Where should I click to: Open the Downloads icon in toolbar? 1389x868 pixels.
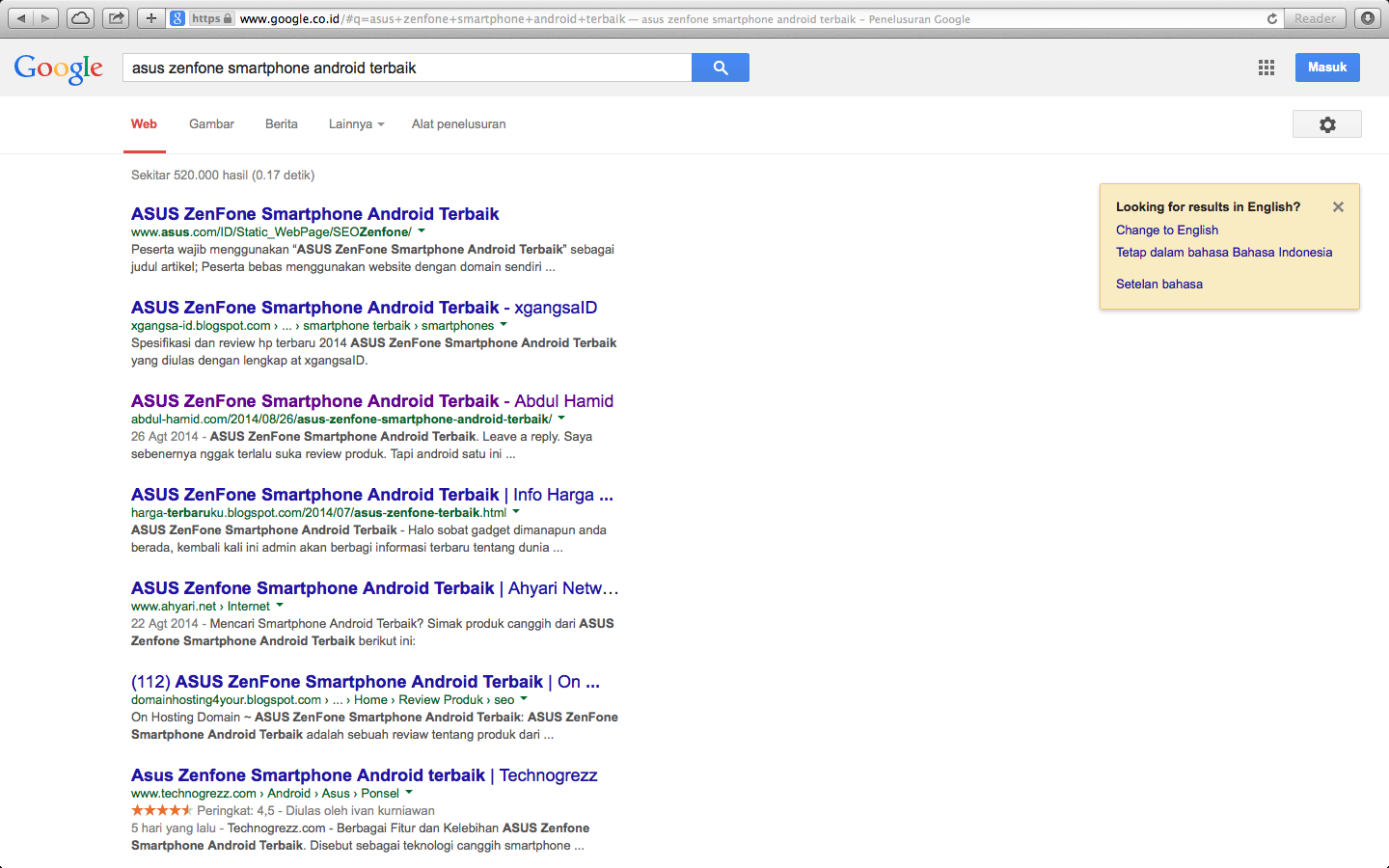[x=1368, y=18]
